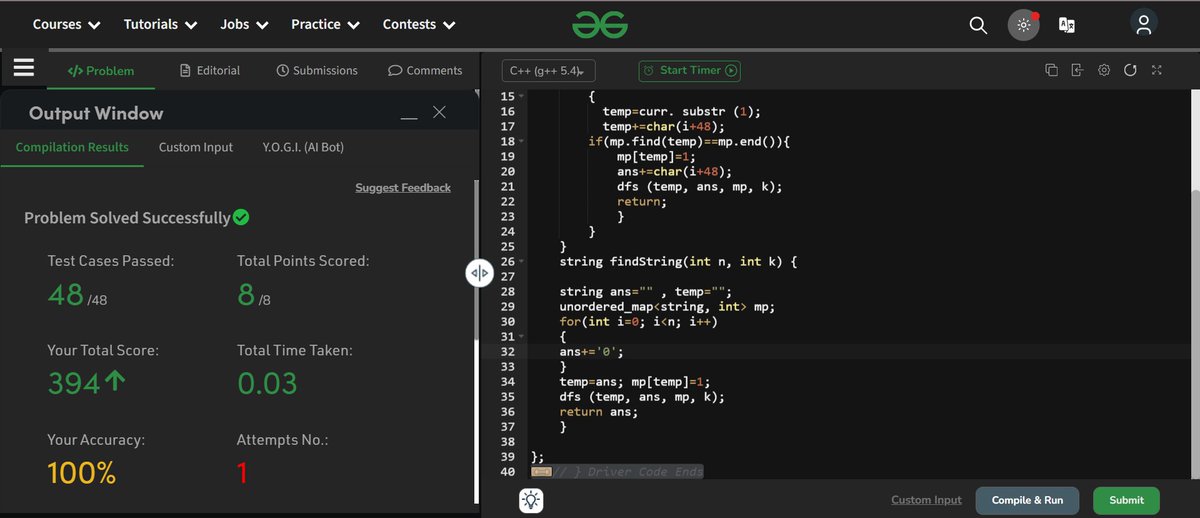1200x518 pixels.
Task: Click the panel splitter handle
Action: [479, 272]
